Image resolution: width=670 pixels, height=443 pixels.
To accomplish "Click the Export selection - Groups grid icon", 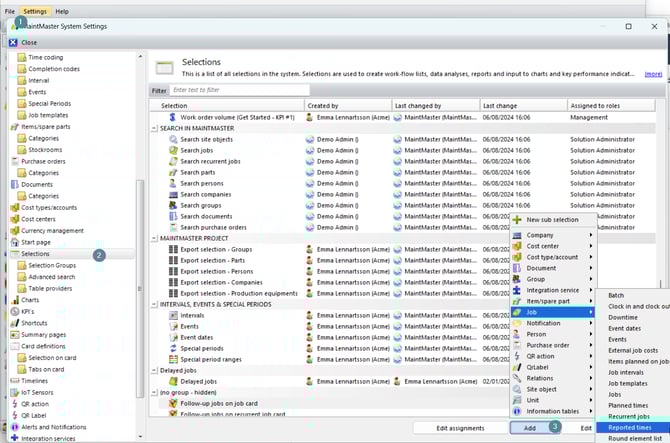I will pos(173,248).
